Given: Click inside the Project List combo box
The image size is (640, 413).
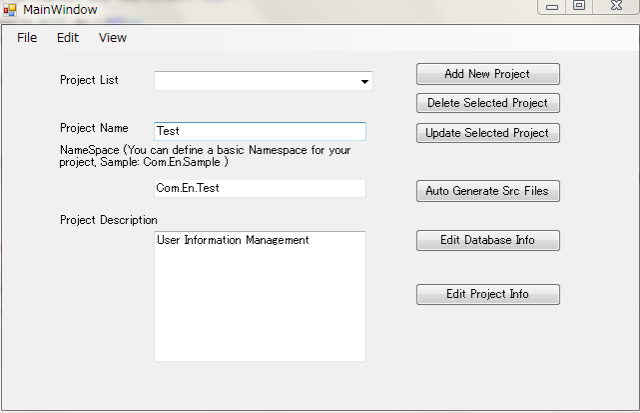Looking at the screenshot, I should (x=263, y=81).
